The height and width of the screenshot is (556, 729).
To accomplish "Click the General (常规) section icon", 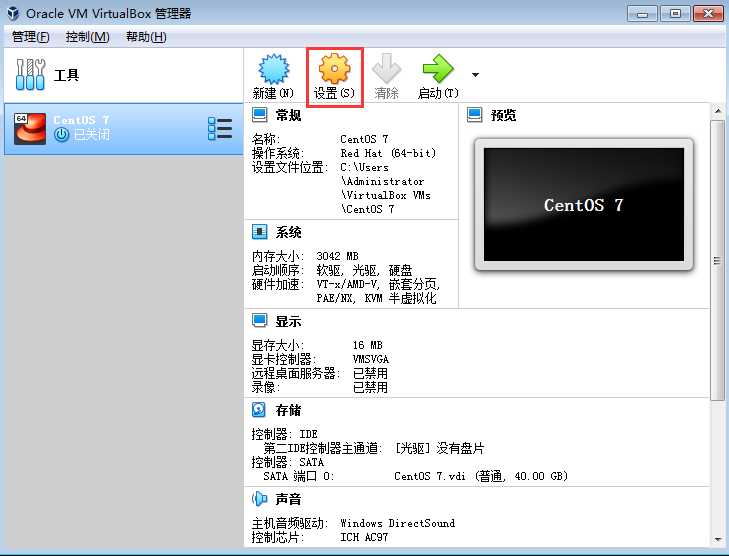I will point(259,115).
